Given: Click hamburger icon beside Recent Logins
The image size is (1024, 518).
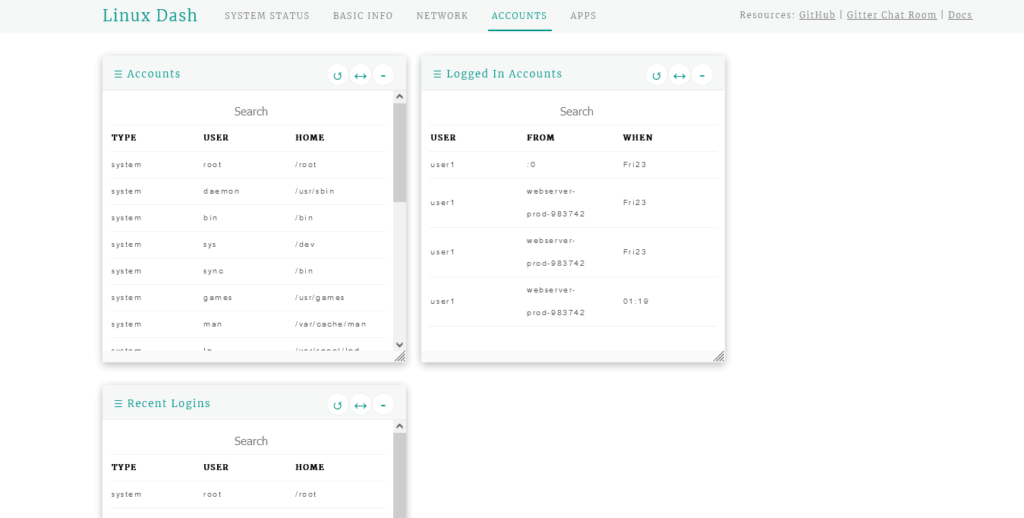Looking at the screenshot, I should (118, 404).
